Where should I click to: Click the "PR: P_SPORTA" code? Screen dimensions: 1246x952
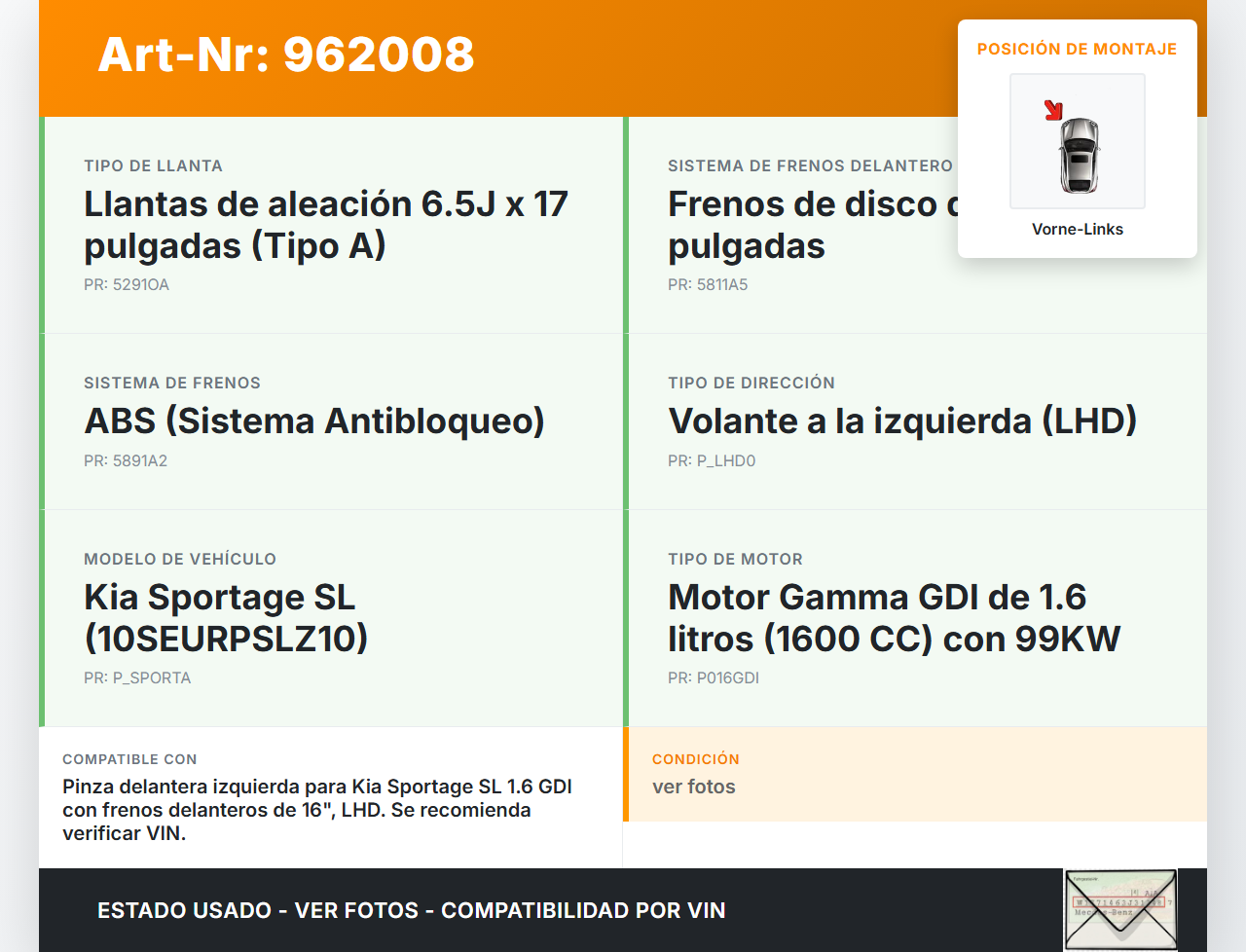coord(137,677)
